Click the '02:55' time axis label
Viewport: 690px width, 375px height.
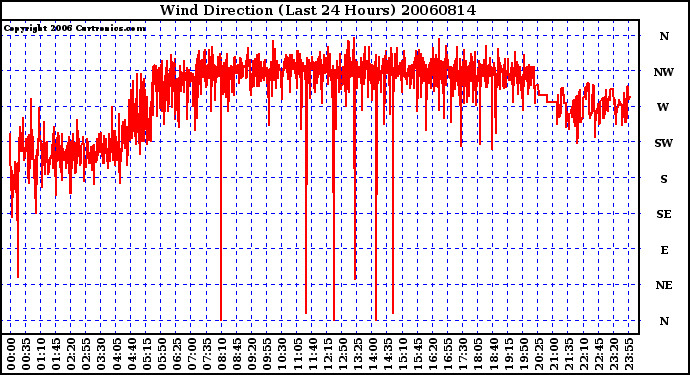[x=86, y=354]
